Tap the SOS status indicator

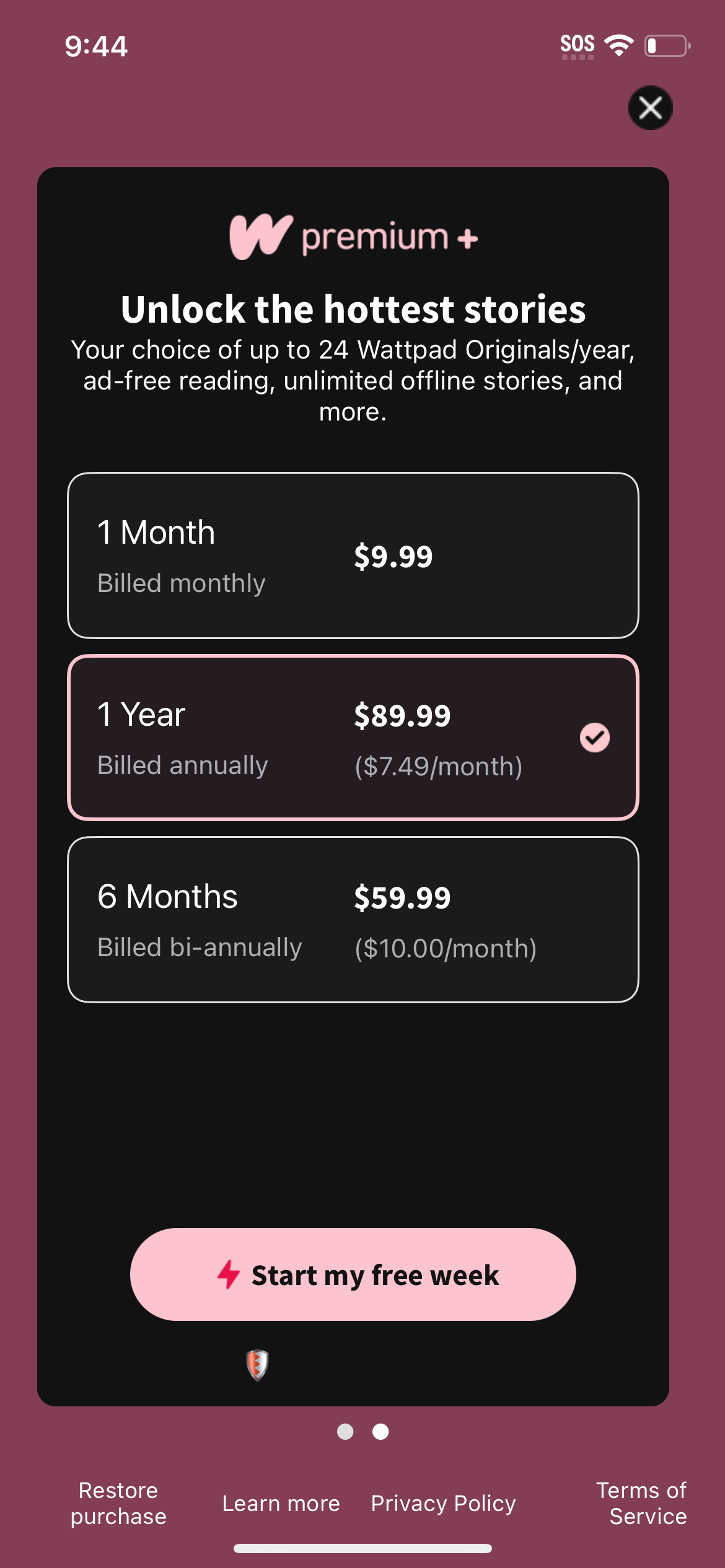(x=577, y=46)
